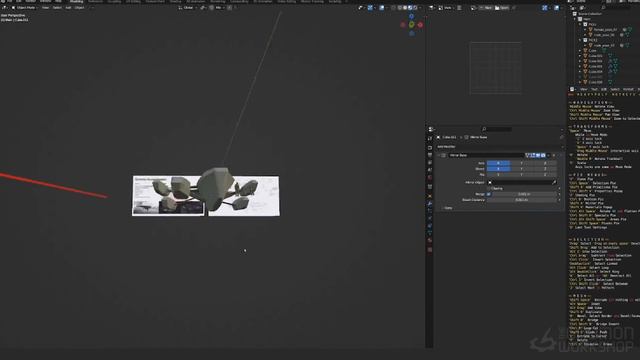Click the Cube.011 breadcrumb in properties
Image resolution: width=640 pixels, height=360 pixels.
(x=449, y=138)
